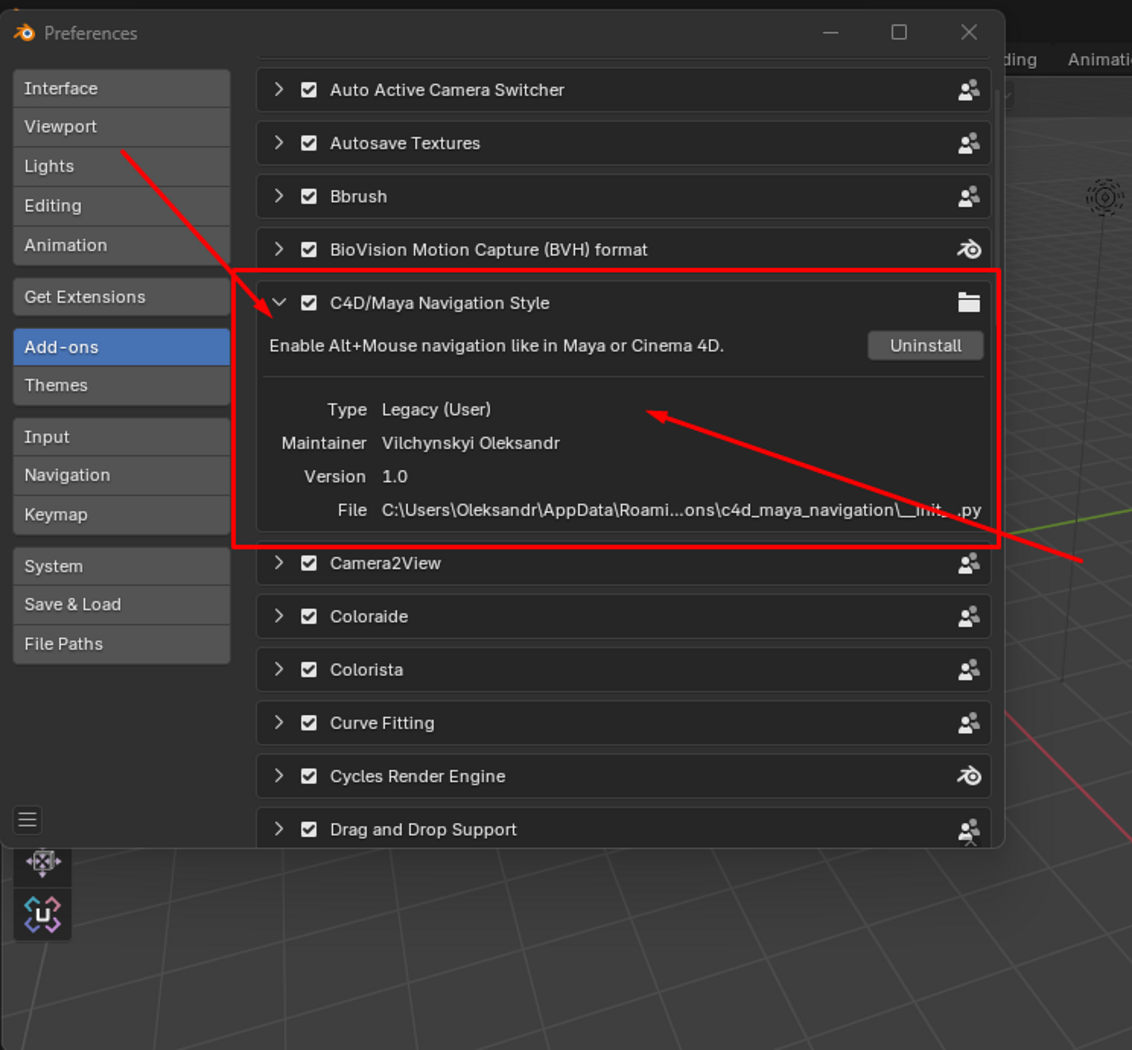Disable the Auto Active Camera Switcher add-on

pos(309,90)
